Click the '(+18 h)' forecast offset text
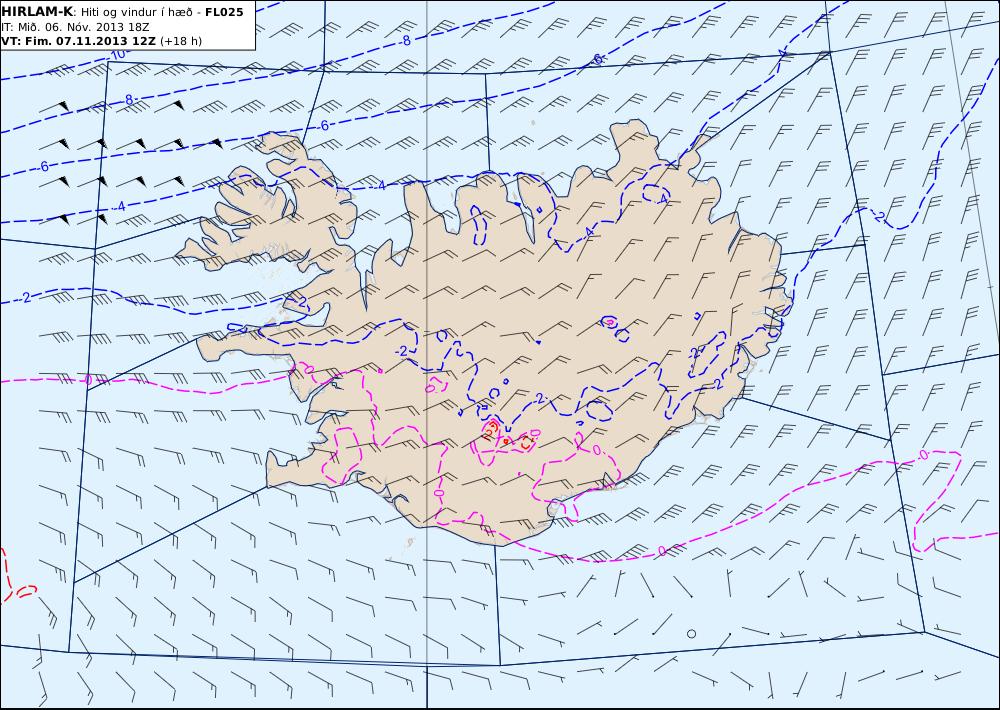 (180, 41)
